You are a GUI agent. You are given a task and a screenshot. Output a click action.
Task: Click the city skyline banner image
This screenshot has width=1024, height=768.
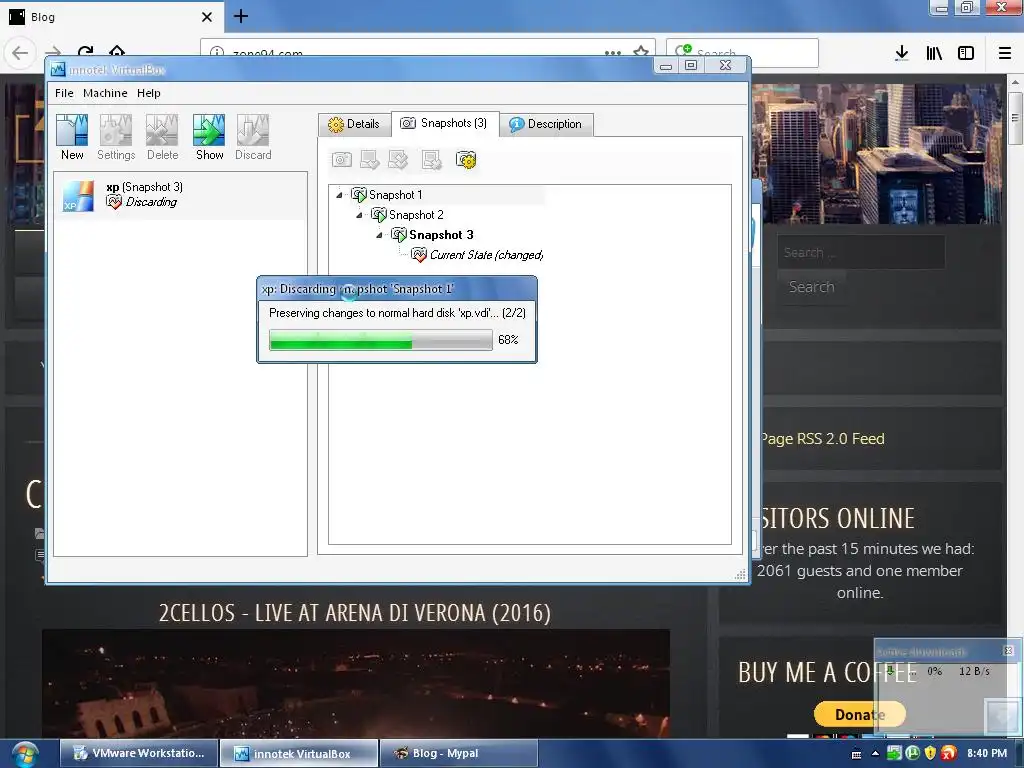[x=877, y=153]
